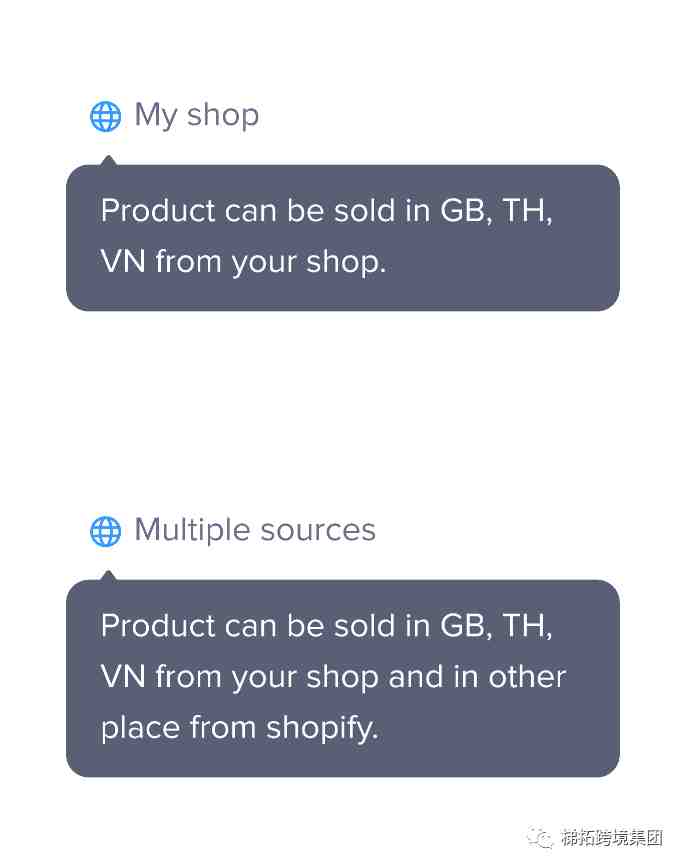Click the WeChat logo in the watermark

(540, 836)
